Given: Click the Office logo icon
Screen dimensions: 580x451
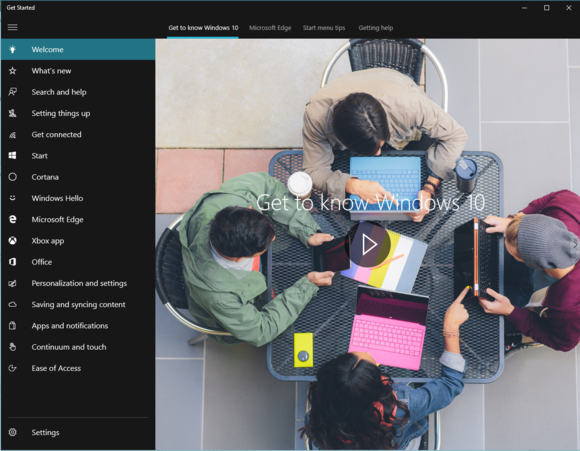Looking at the screenshot, I should (x=13, y=262).
